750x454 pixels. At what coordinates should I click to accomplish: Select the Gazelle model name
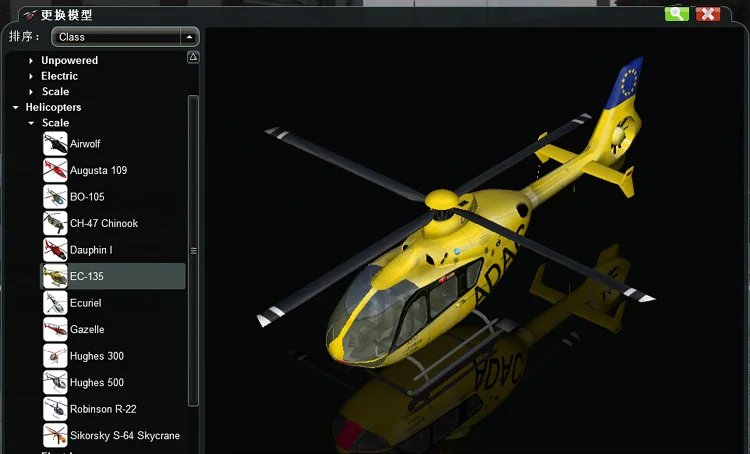pos(87,330)
